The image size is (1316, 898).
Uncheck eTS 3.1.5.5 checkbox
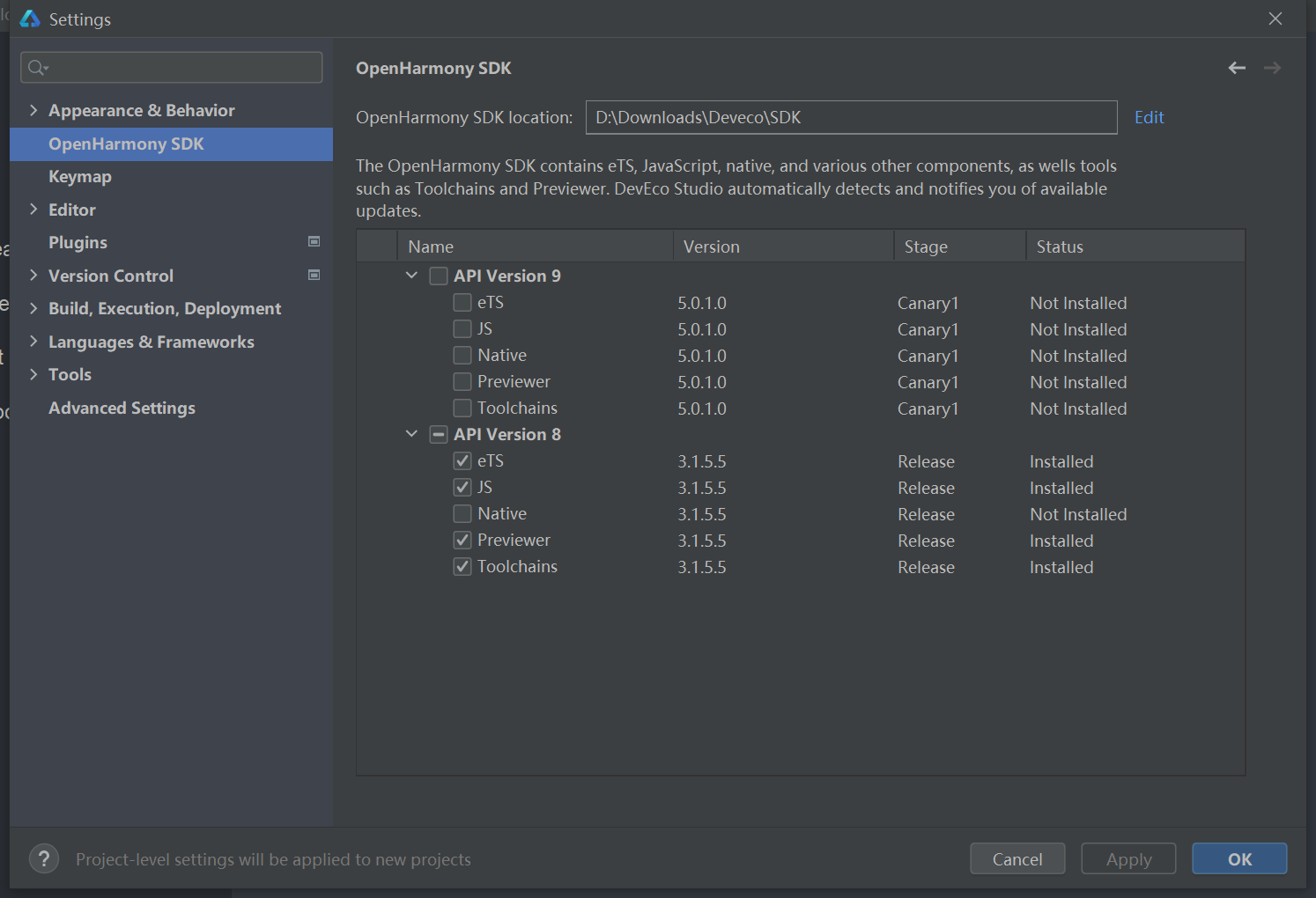pos(462,460)
